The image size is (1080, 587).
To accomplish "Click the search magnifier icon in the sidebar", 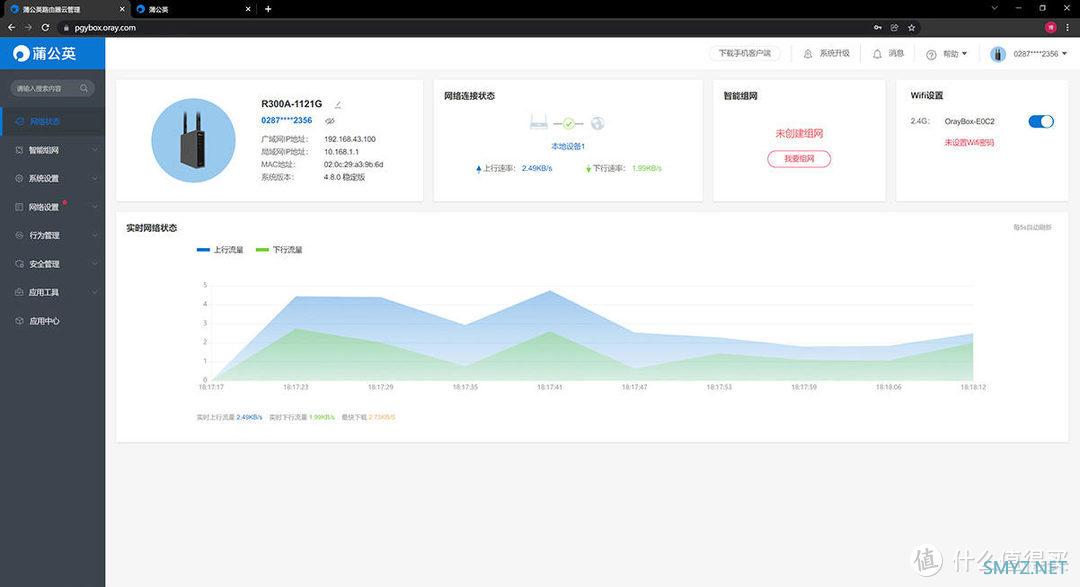I will [84, 88].
